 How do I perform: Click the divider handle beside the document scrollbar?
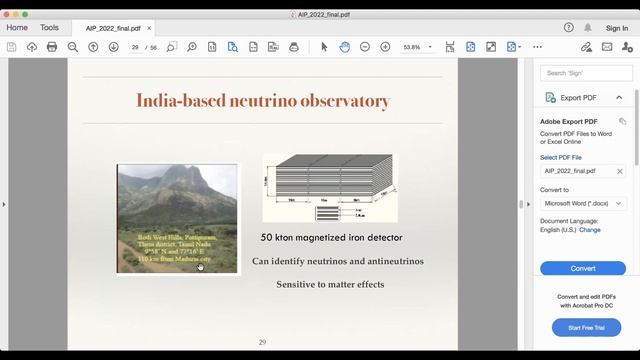click(x=521, y=204)
